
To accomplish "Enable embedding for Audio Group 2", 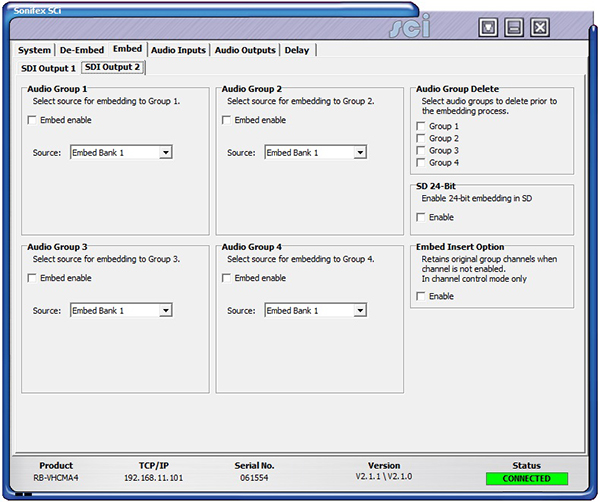I will 226,120.
